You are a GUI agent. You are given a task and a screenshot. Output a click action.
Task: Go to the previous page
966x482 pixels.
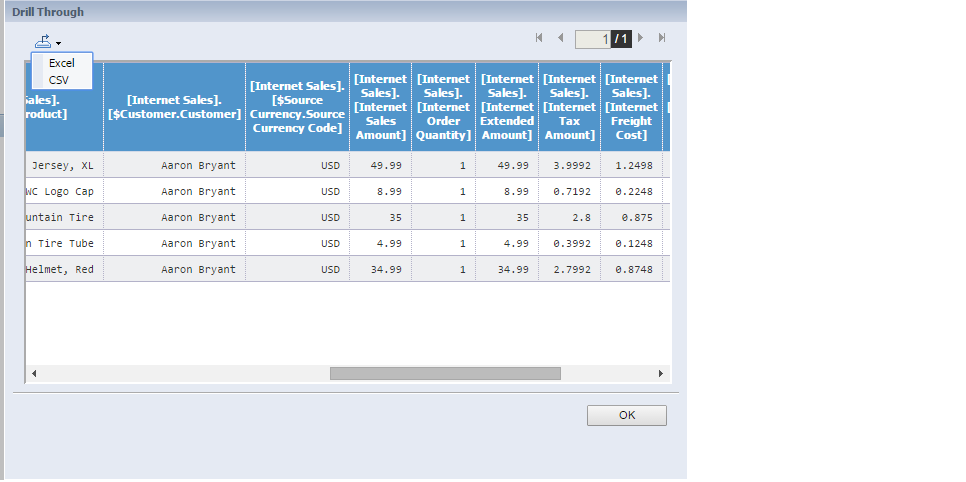tap(560, 38)
